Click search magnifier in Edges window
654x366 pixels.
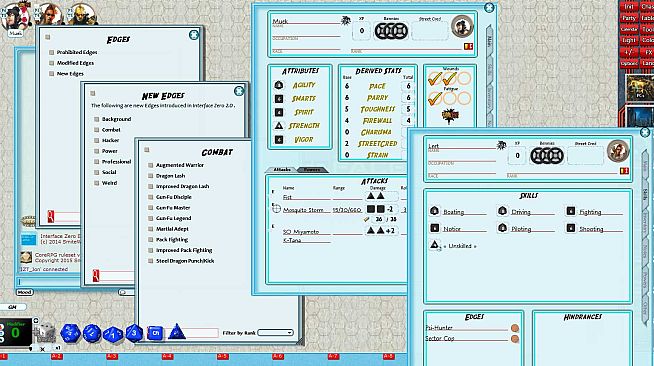point(51,216)
